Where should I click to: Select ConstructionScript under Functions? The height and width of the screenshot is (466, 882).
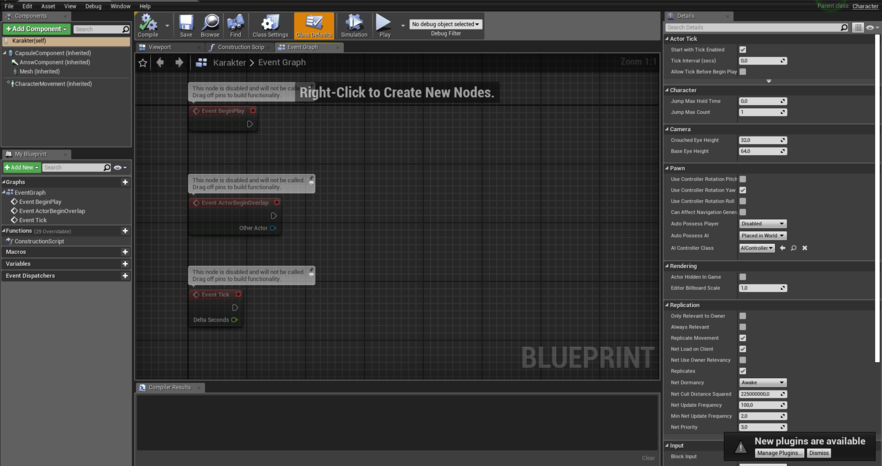39,241
